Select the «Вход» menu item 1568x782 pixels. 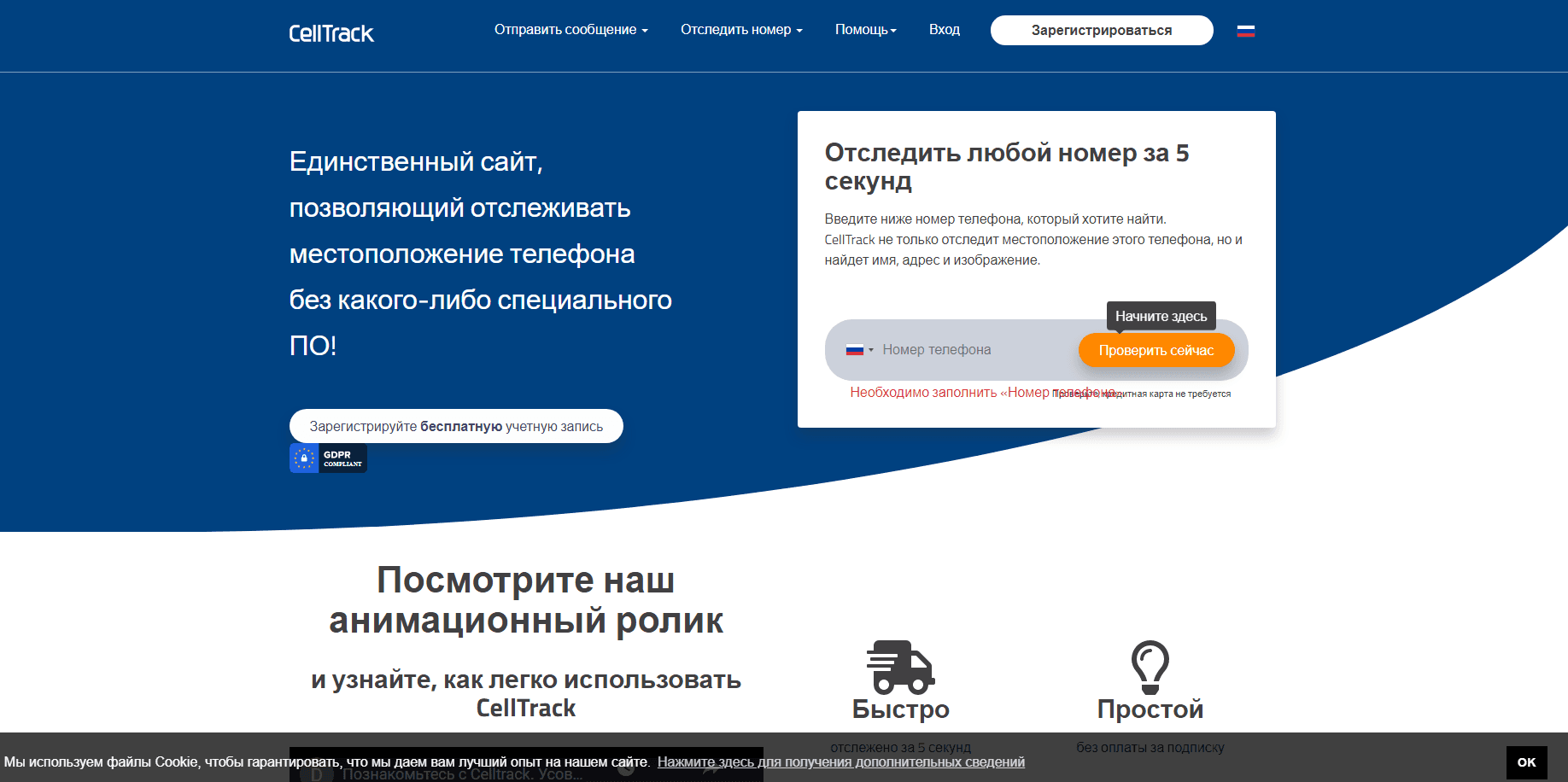(x=945, y=29)
